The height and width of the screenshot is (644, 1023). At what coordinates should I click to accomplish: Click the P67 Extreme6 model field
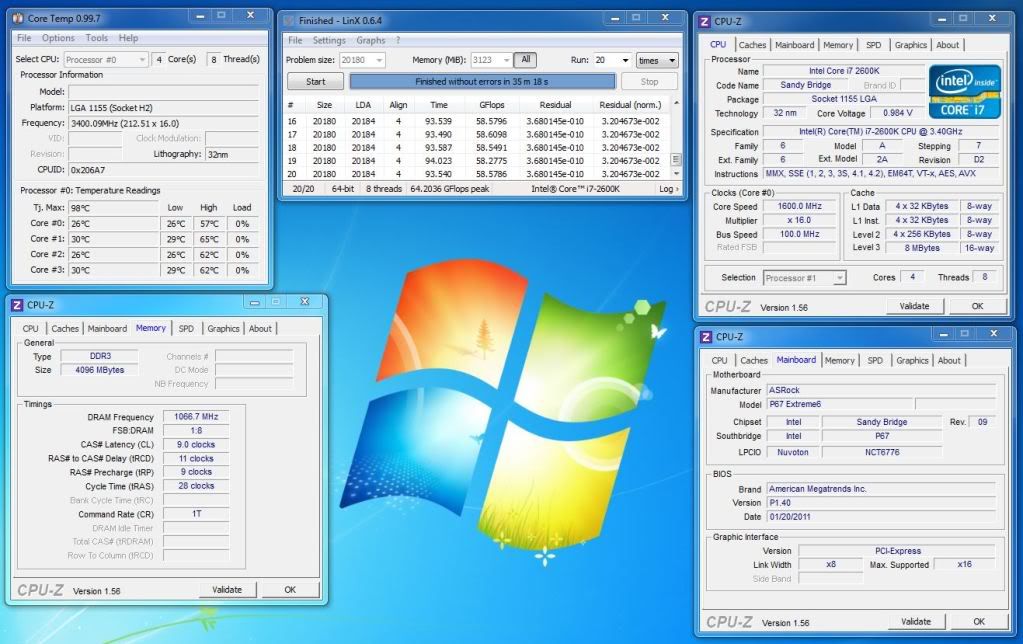(840, 404)
